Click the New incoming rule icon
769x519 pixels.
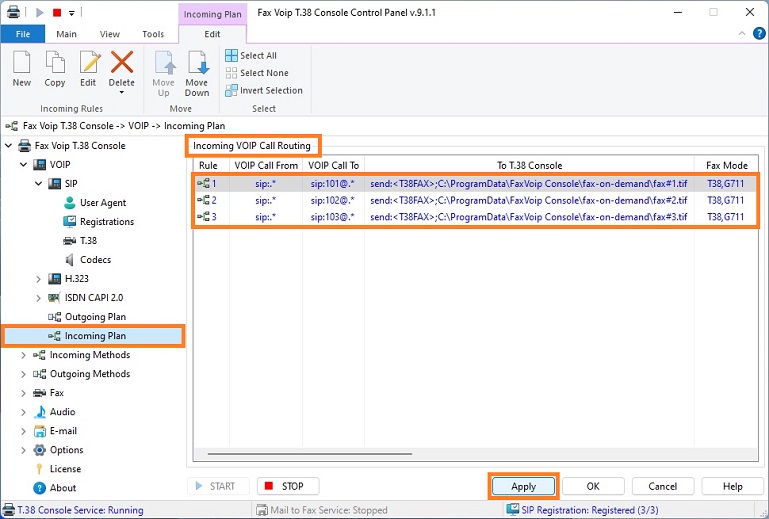(22, 63)
